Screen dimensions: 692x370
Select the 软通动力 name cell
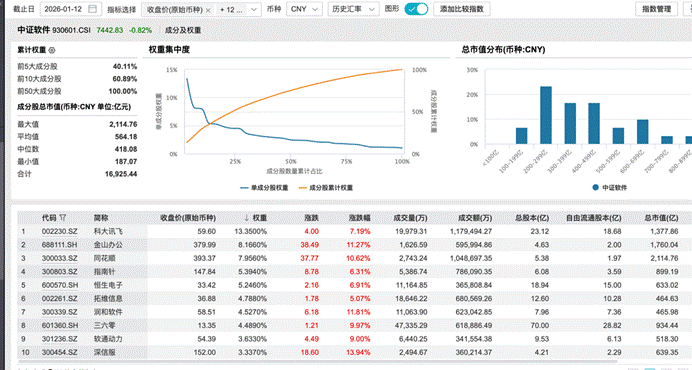[108, 339]
